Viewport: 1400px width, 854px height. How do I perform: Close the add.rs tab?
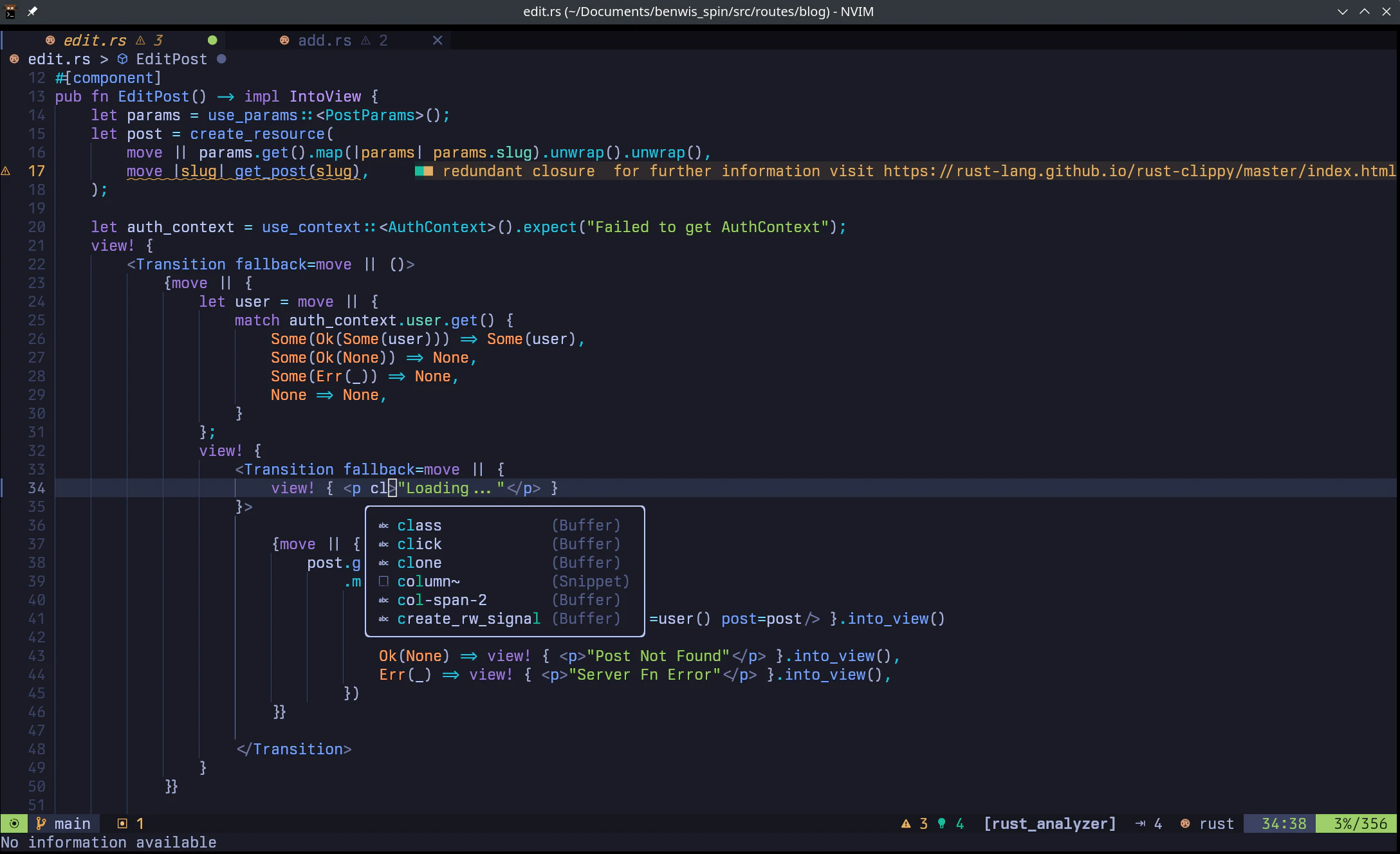point(438,41)
